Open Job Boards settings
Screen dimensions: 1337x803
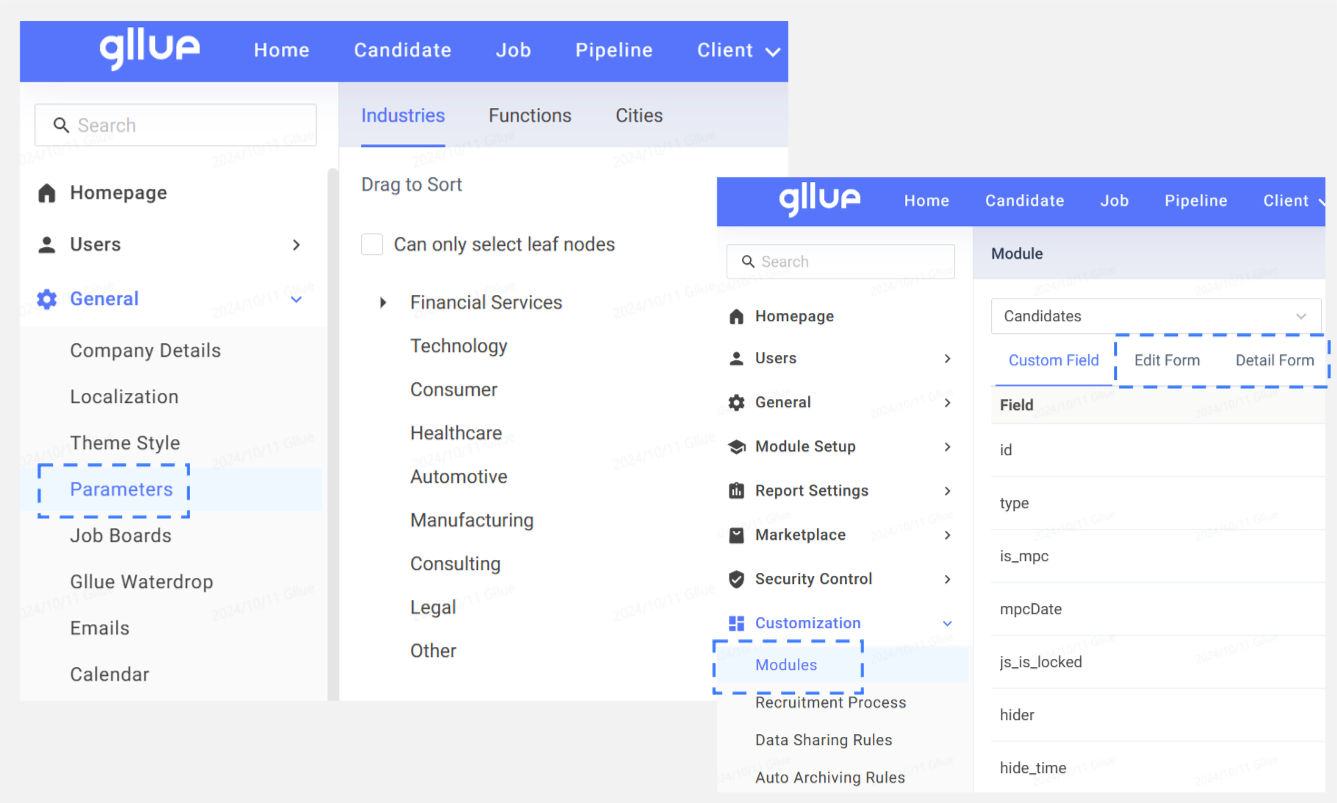coord(120,536)
